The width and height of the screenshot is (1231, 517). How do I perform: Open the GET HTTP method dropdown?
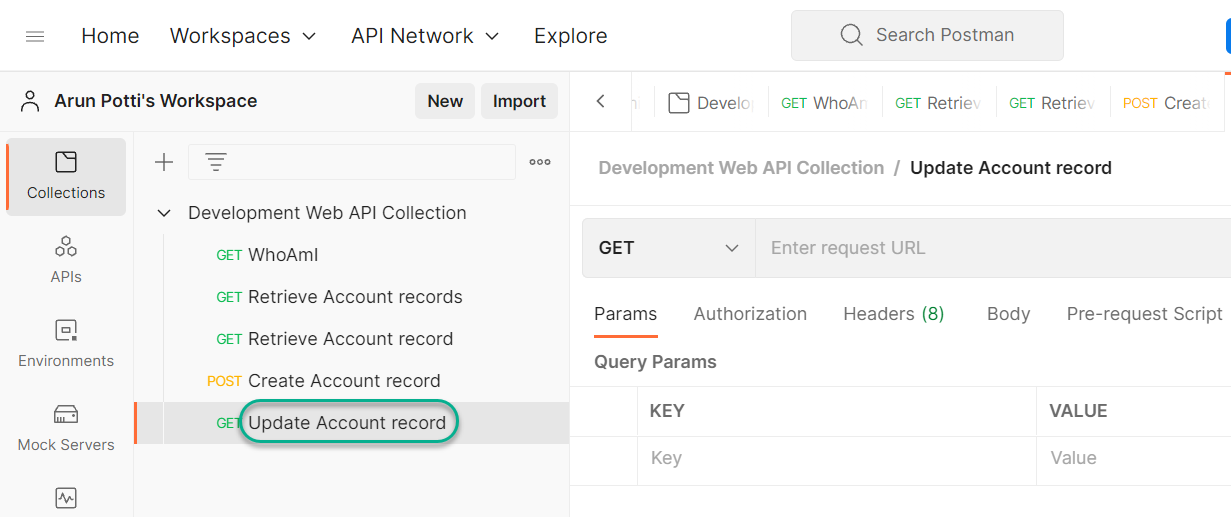click(x=668, y=248)
